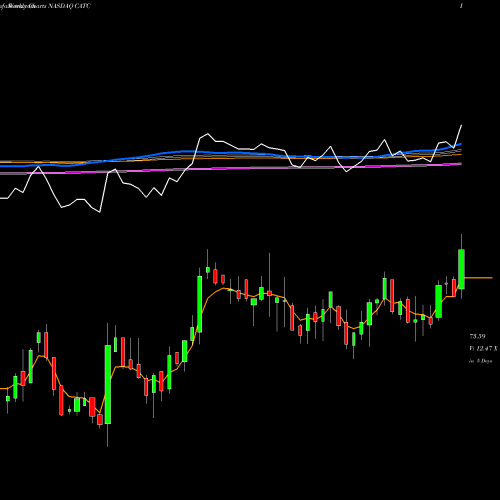This screenshot has width=500, height=500.
Task: Click the white indicator line's final peak
Action: coord(461,126)
